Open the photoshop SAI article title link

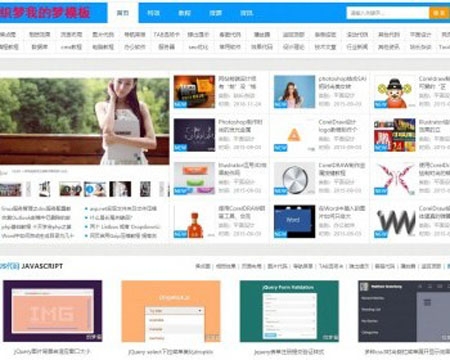coord(342,82)
